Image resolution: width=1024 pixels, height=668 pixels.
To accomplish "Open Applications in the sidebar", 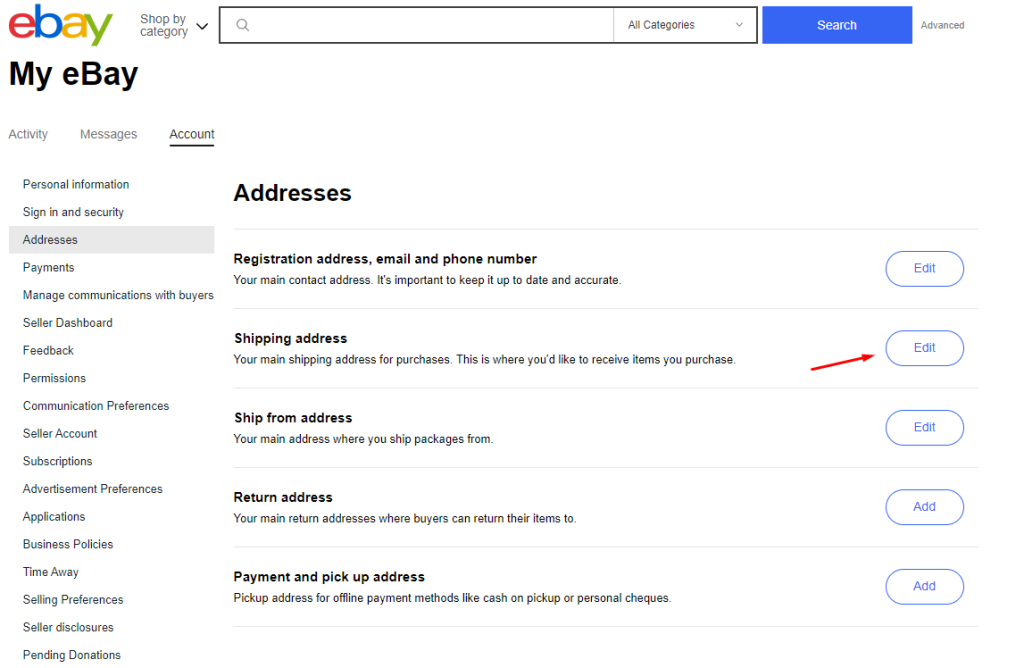I will (x=54, y=517).
